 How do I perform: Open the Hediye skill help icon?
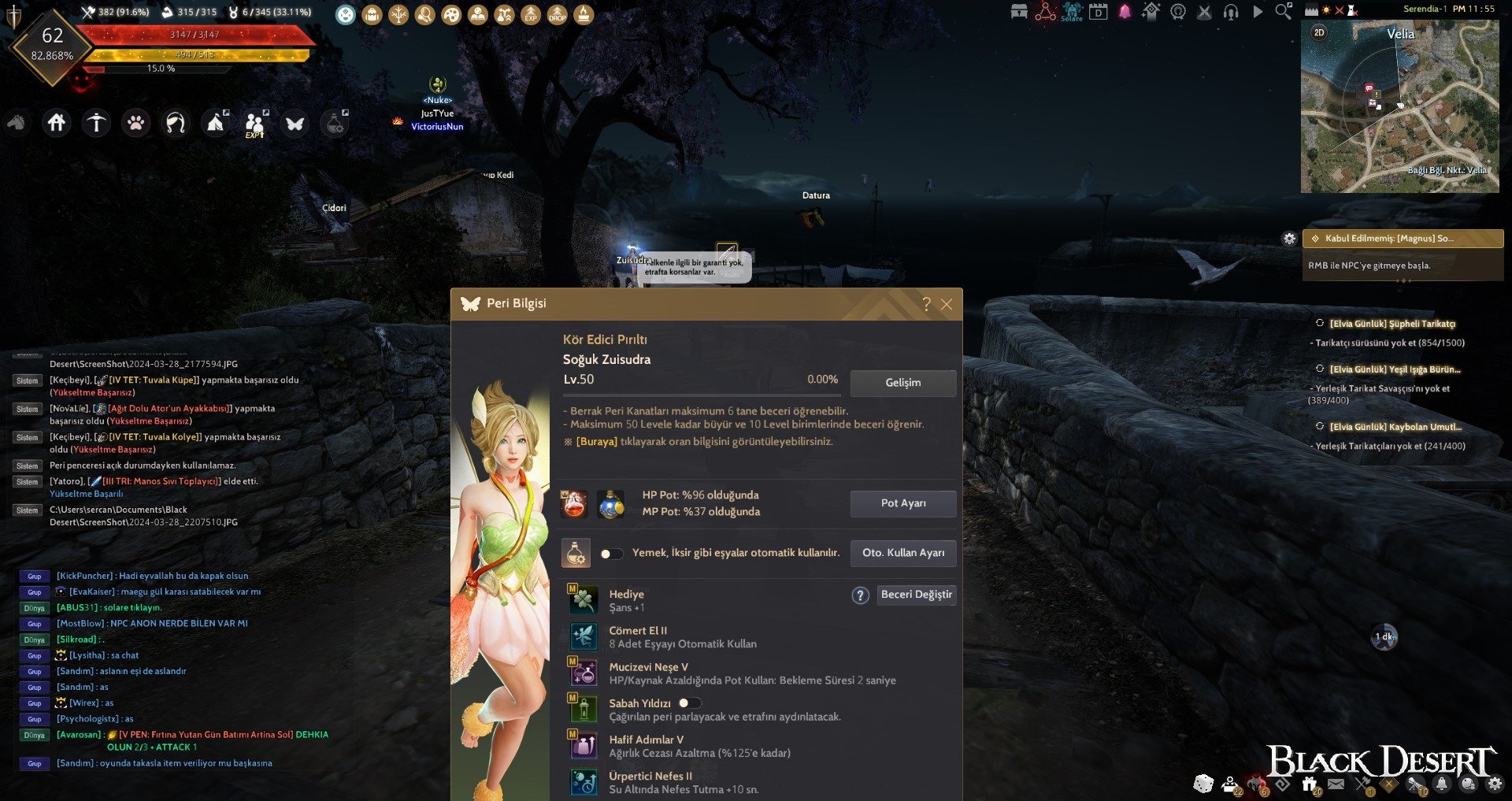click(860, 595)
